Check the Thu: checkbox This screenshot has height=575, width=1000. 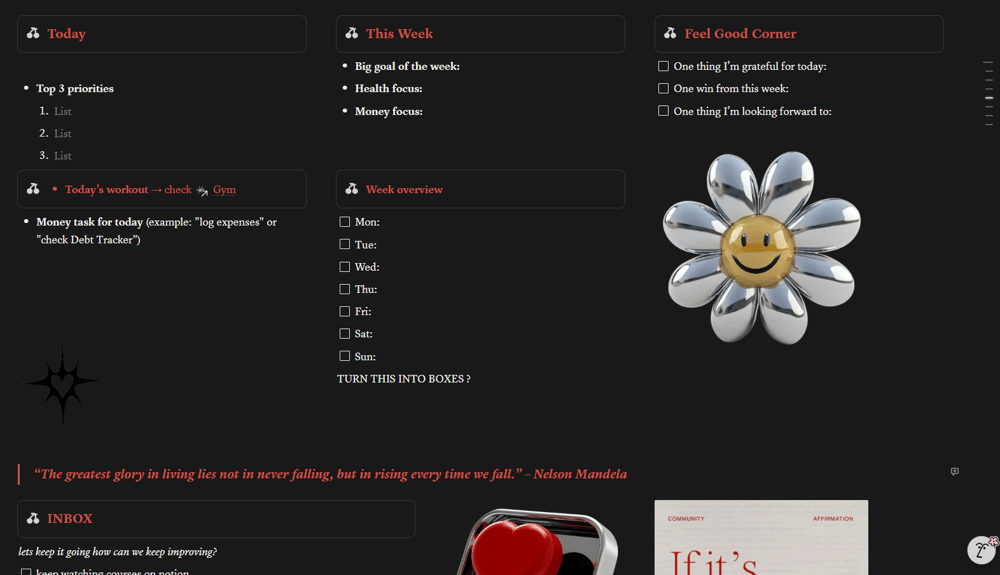coord(344,289)
